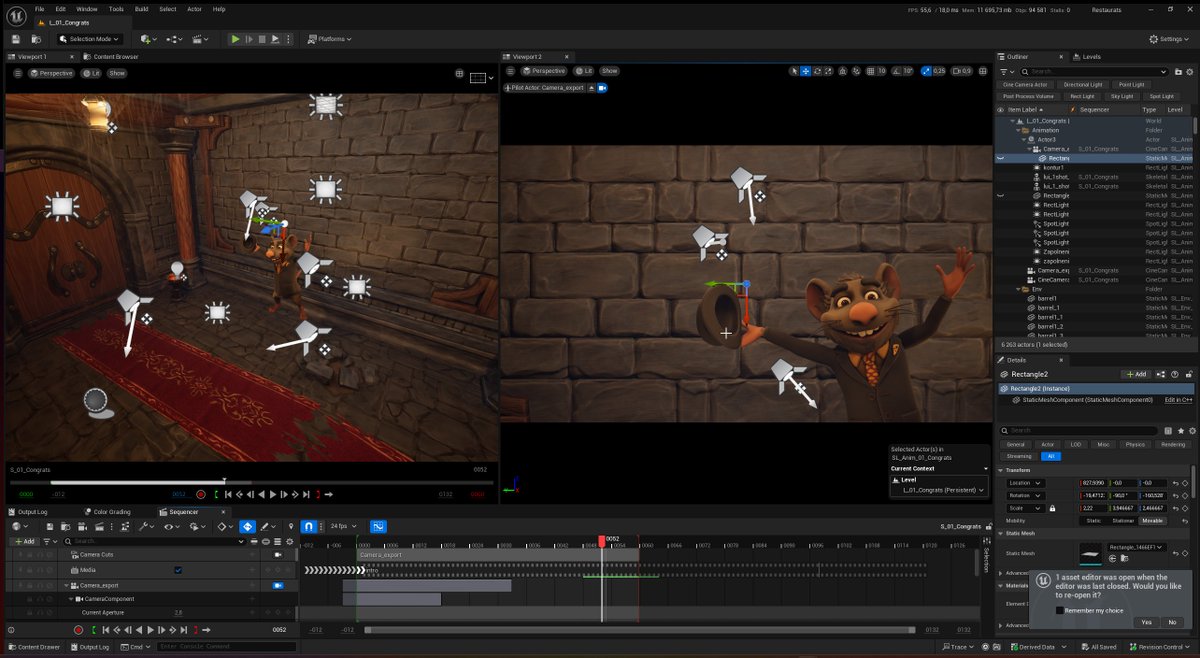Click No in the re-open prompt
The height and width of the screenshot is (658, 1200).
pyautogui.click(x=1172, y=622)
